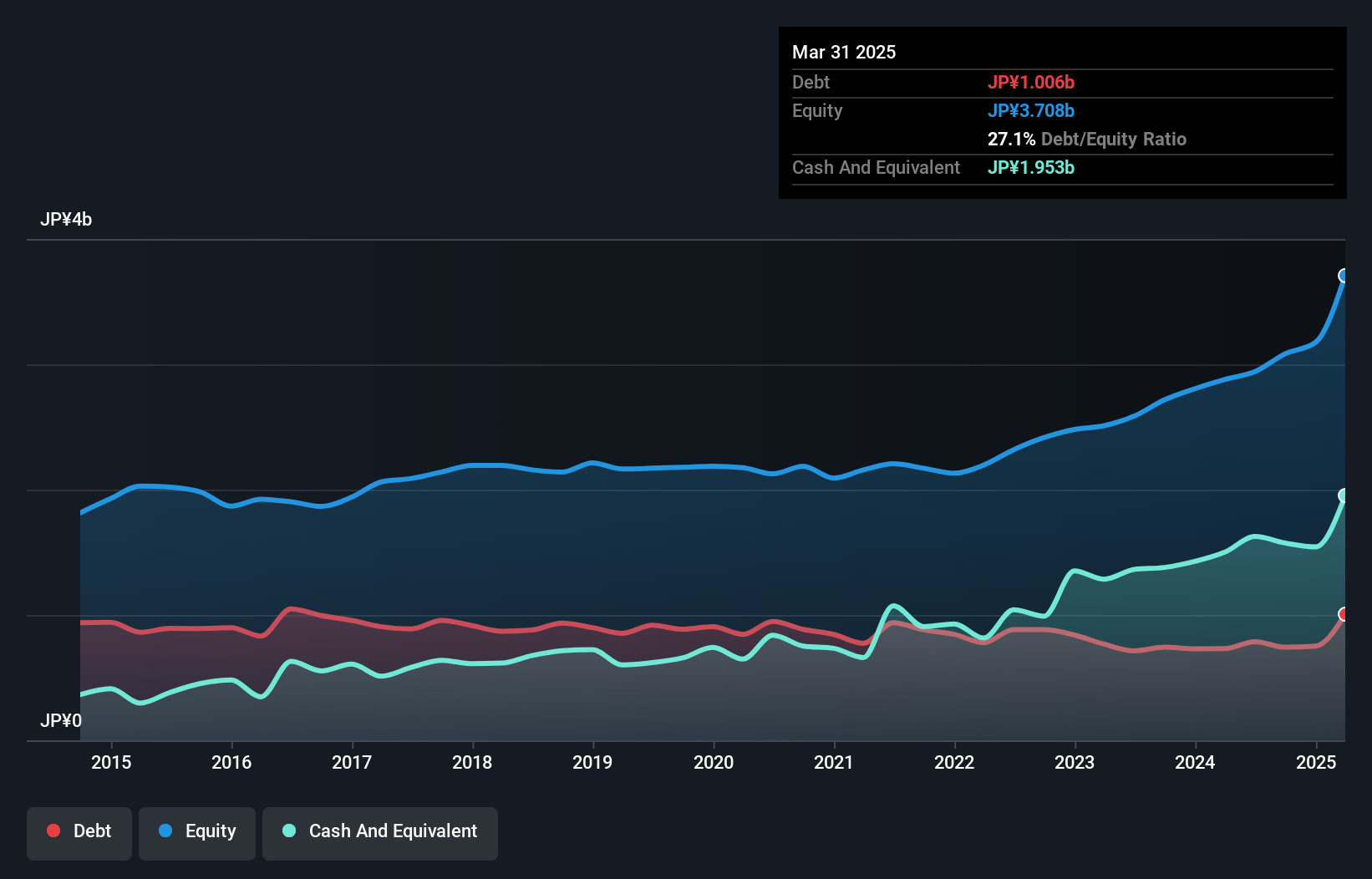Click the red Debt legend dot

53,831
